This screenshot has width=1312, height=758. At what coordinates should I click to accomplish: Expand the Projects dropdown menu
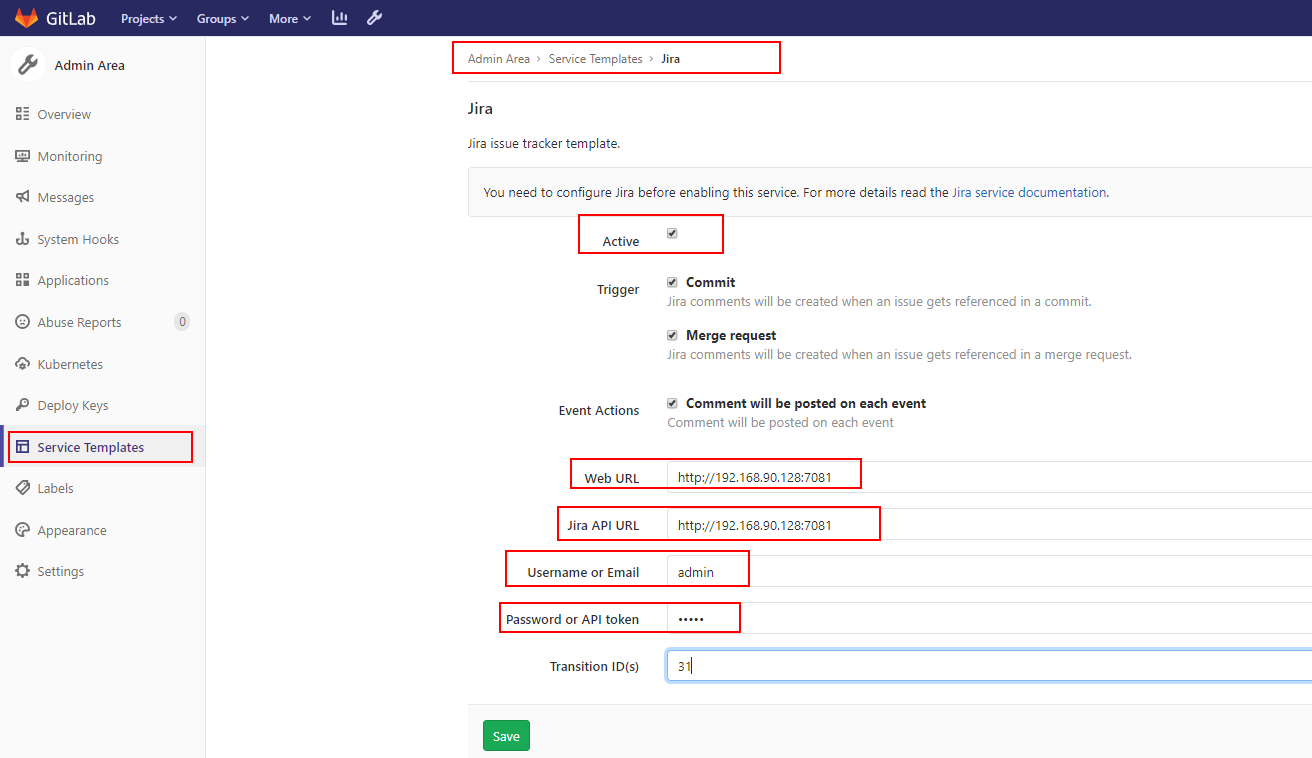pyautogui.click(x=149, y=18)
